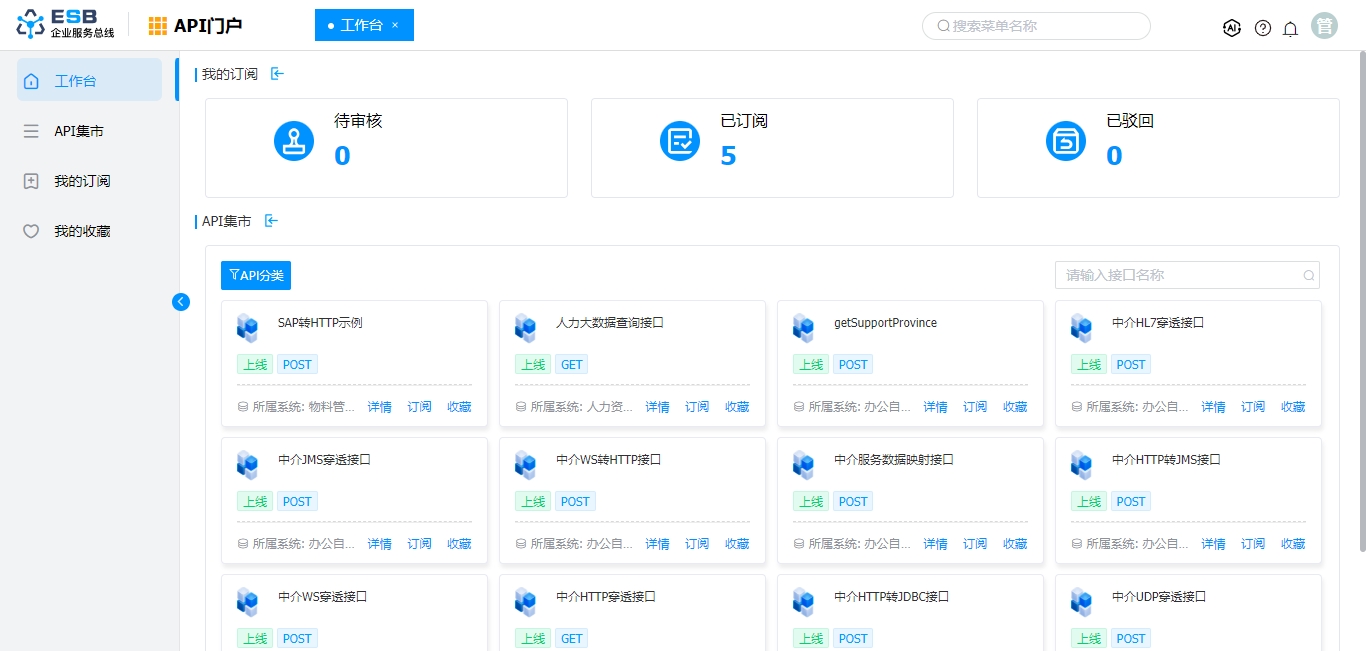Click the 已驳回 rejected icon

pos(1066,141)
